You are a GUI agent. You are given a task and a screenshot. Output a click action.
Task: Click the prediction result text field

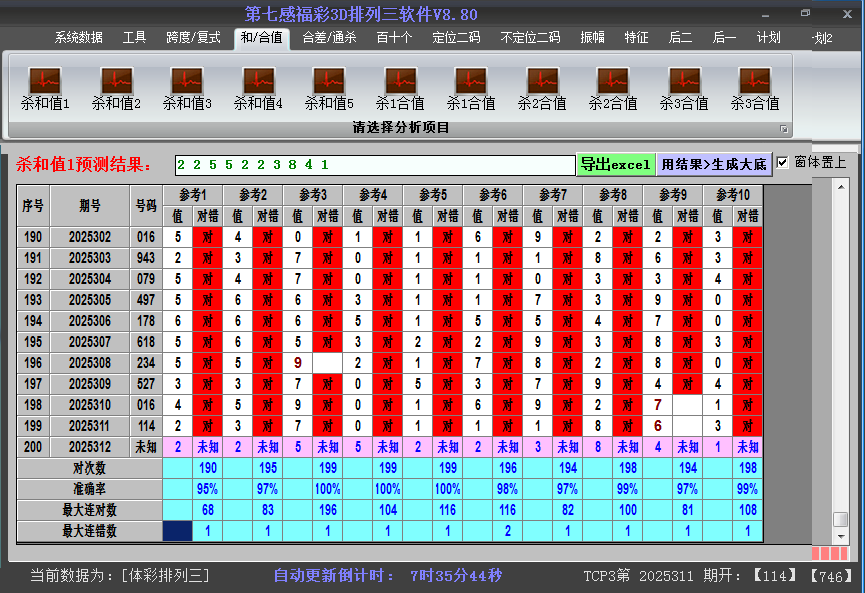(x=374, y=164)
